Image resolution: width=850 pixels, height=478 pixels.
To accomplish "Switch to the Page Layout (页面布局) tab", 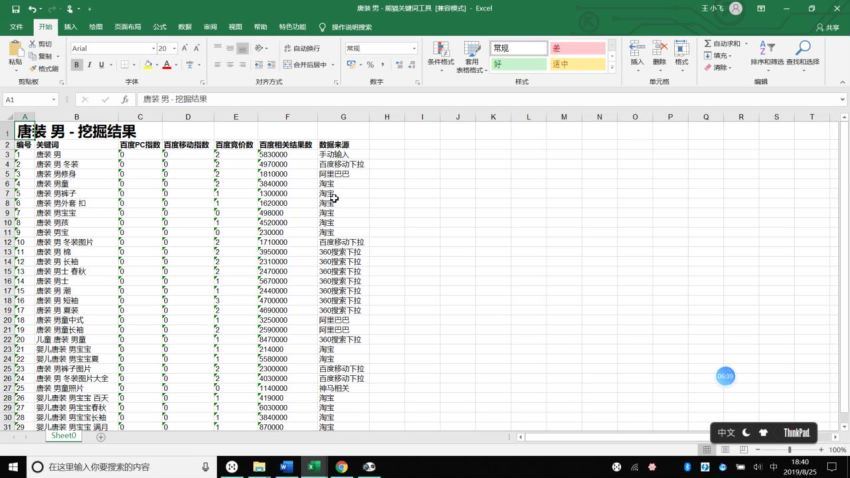I will coord(127,27).
